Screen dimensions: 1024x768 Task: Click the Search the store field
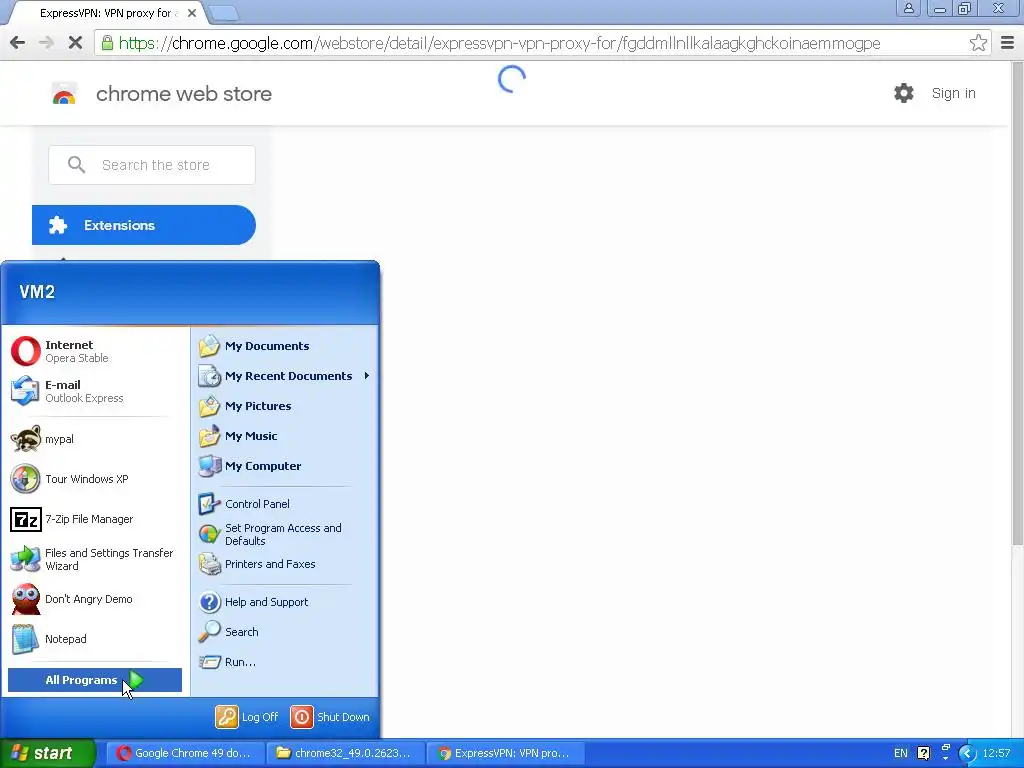pos(152,165)
